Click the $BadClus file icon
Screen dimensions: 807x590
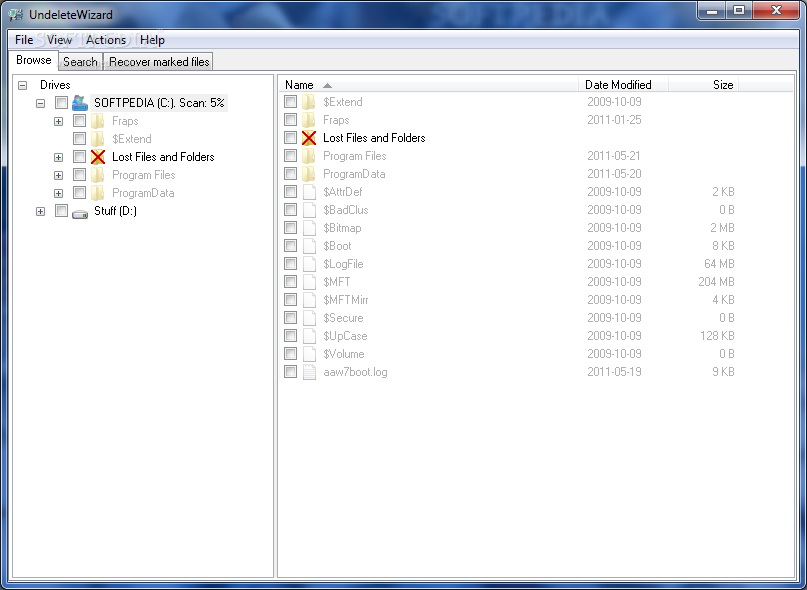(309, 210)
